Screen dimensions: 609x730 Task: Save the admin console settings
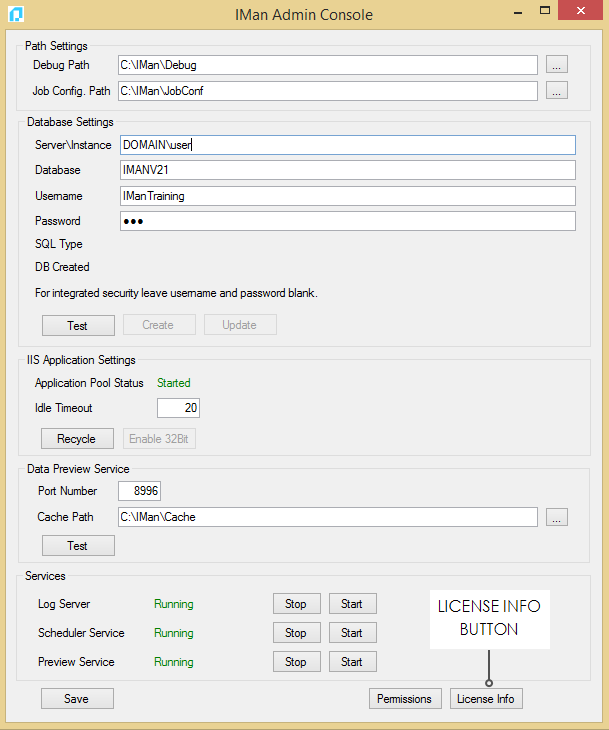pos(77,699)
